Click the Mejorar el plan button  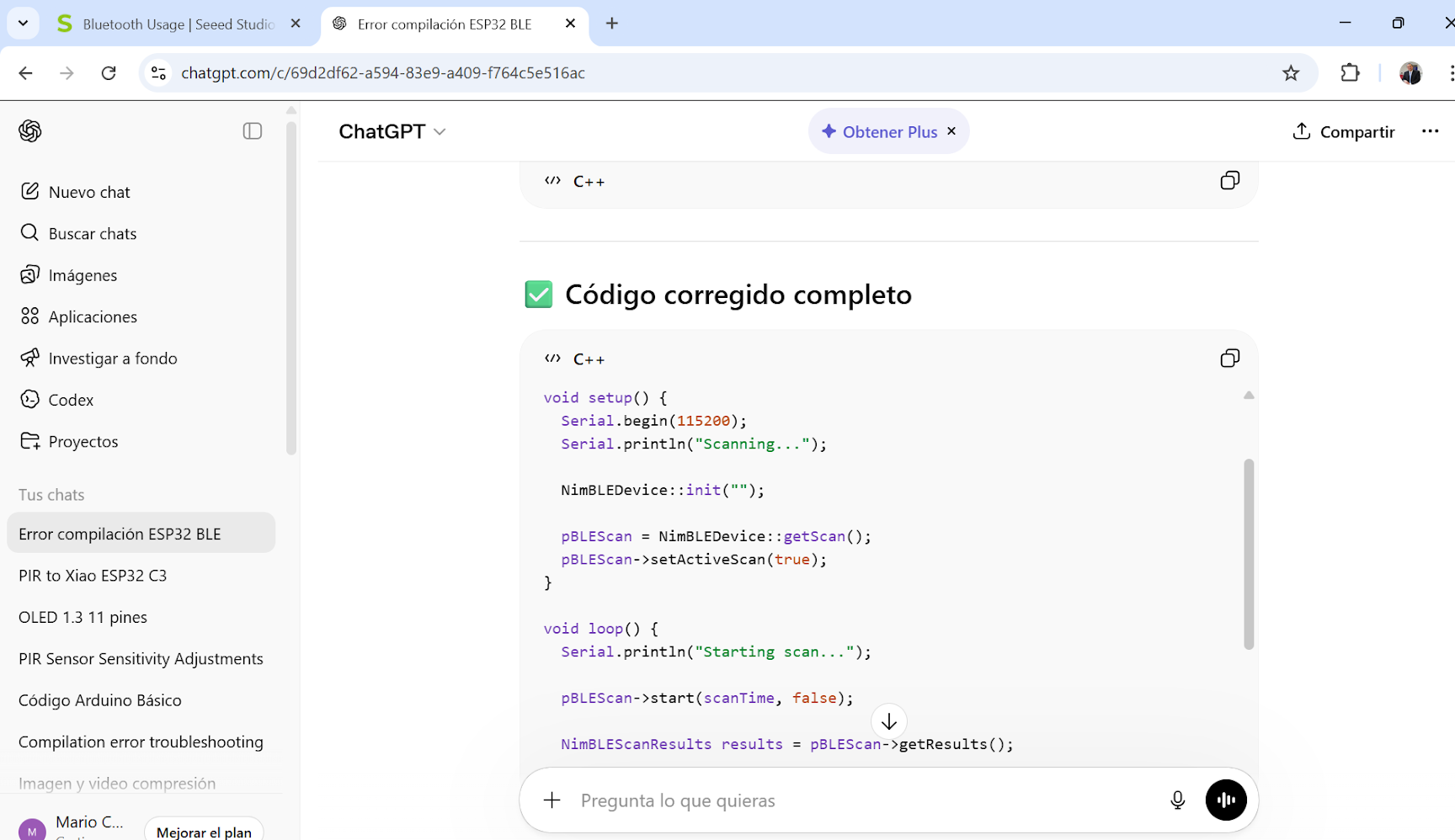click(204, 832)
